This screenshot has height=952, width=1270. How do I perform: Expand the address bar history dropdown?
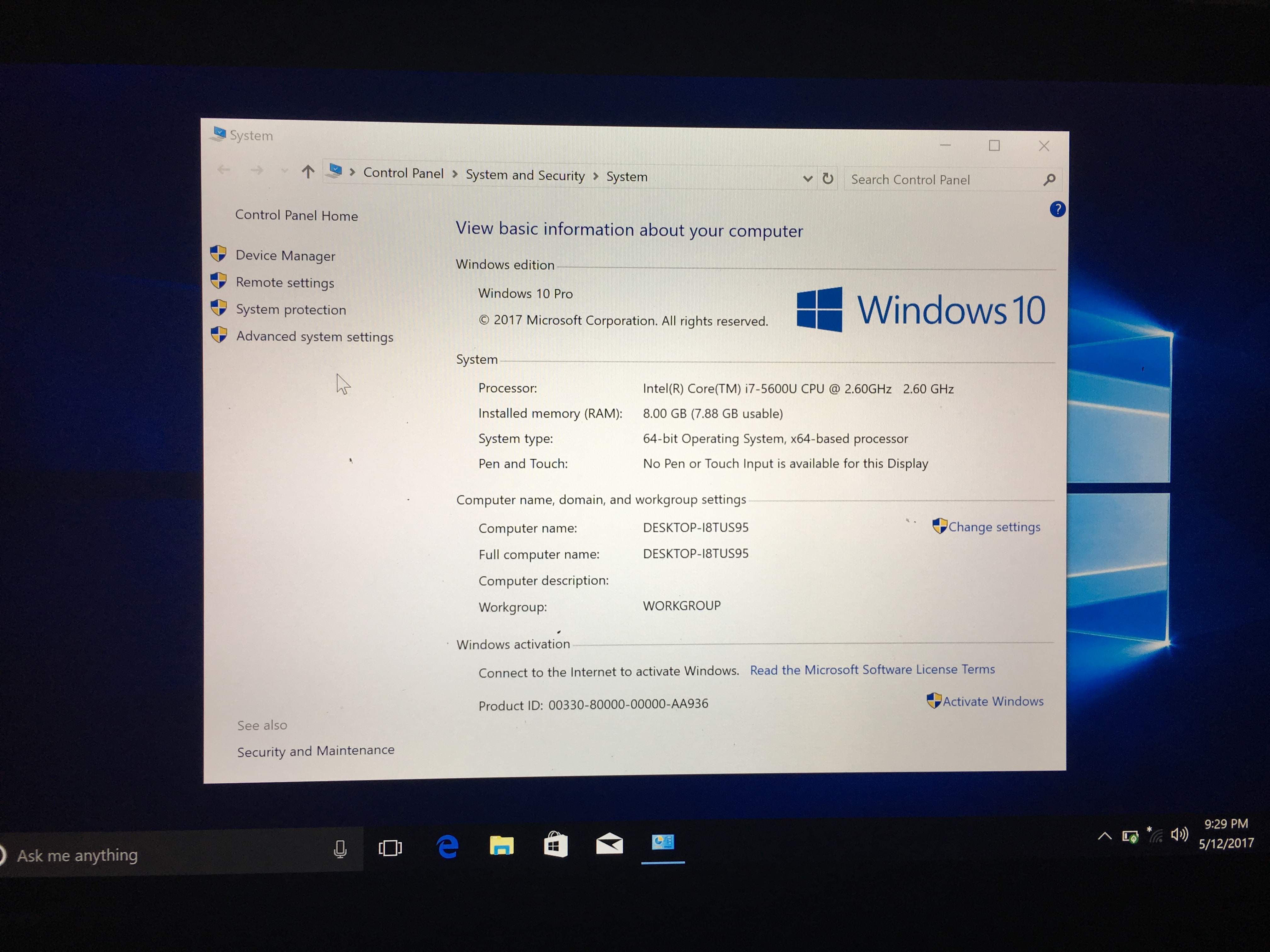[x=807, y=178]
